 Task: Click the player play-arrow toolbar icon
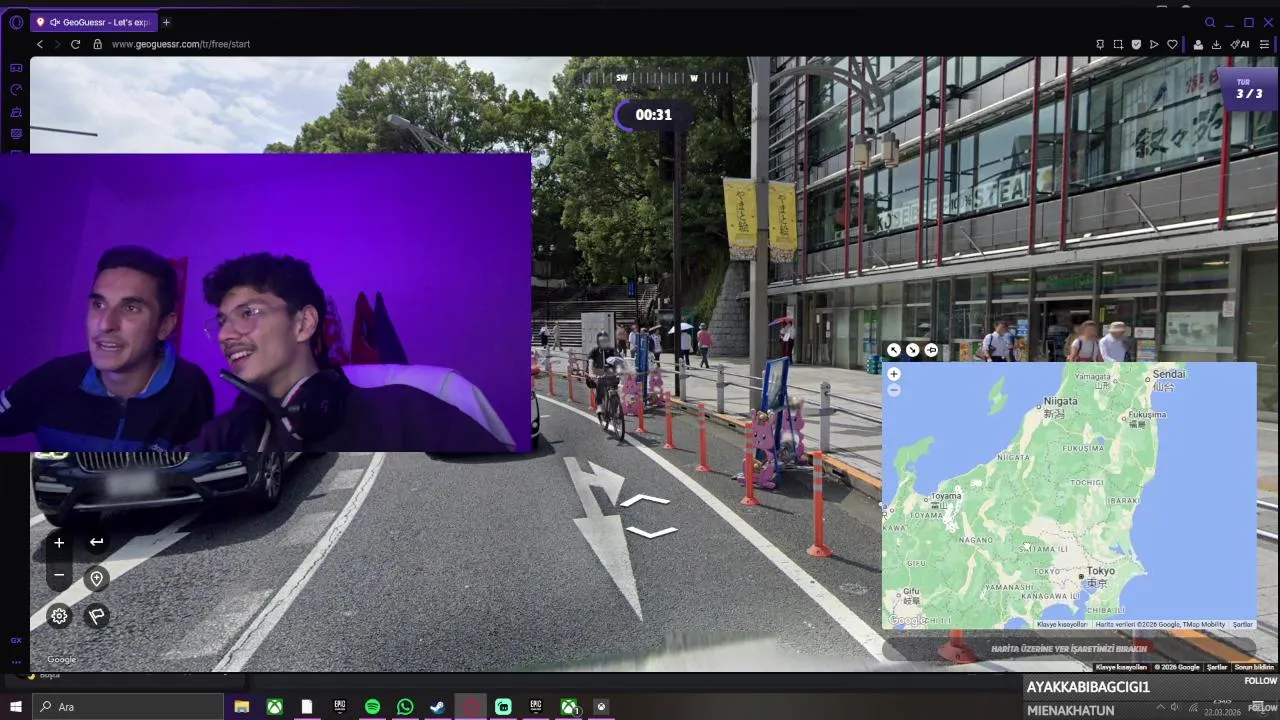(x=1154, y=44)
